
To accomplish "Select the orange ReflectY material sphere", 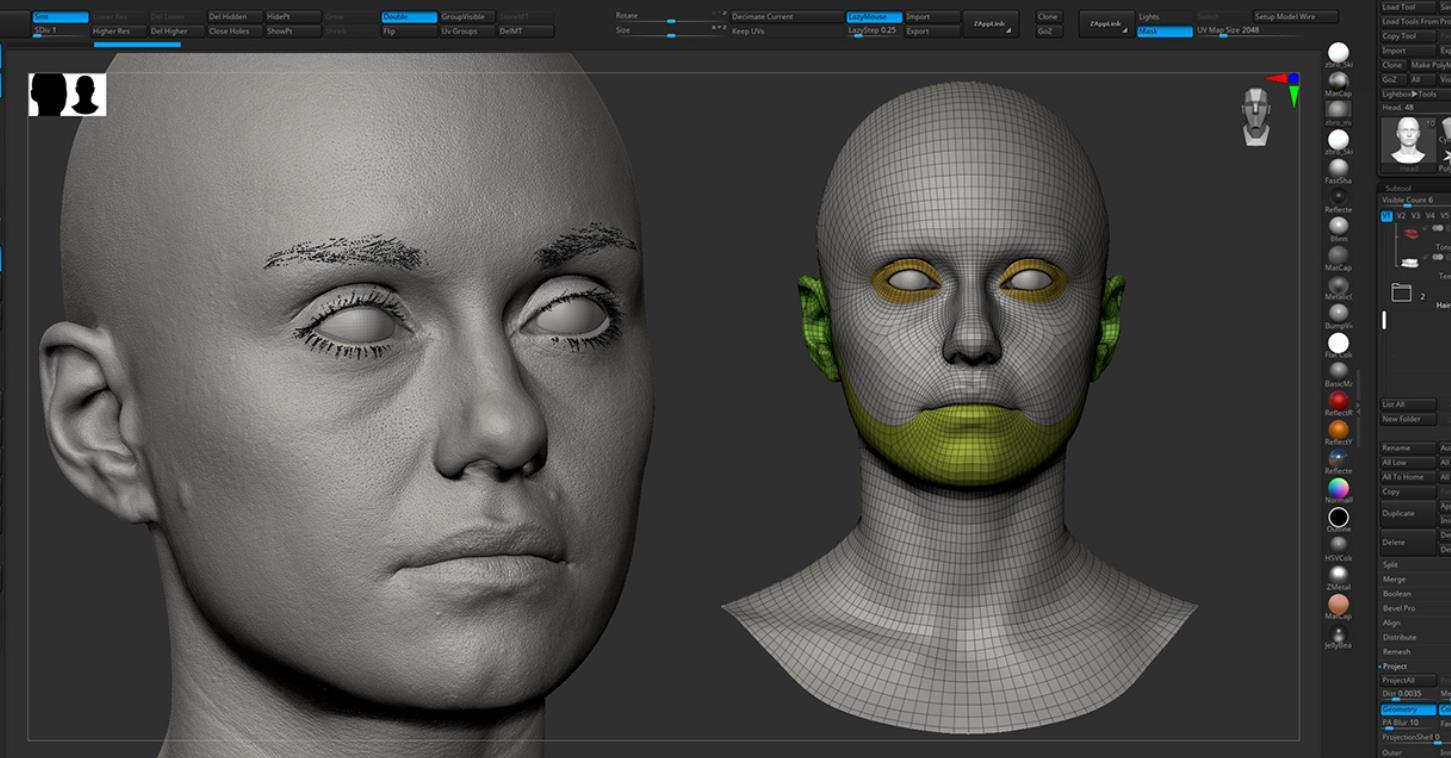I will (1338, 430).
